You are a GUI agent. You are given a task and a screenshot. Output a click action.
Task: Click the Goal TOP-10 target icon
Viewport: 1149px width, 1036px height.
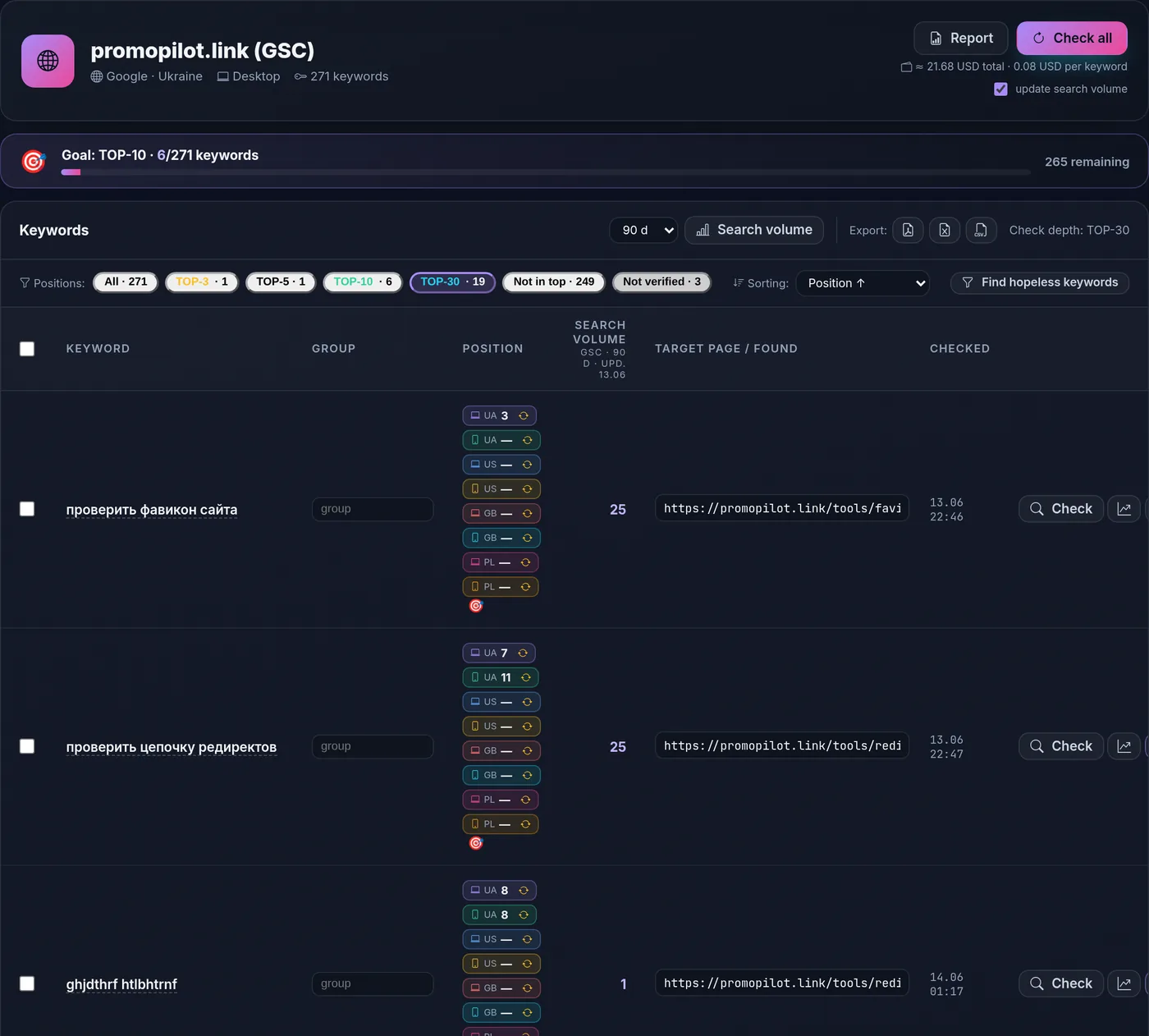pyautogui.click(x=34, y=161)
